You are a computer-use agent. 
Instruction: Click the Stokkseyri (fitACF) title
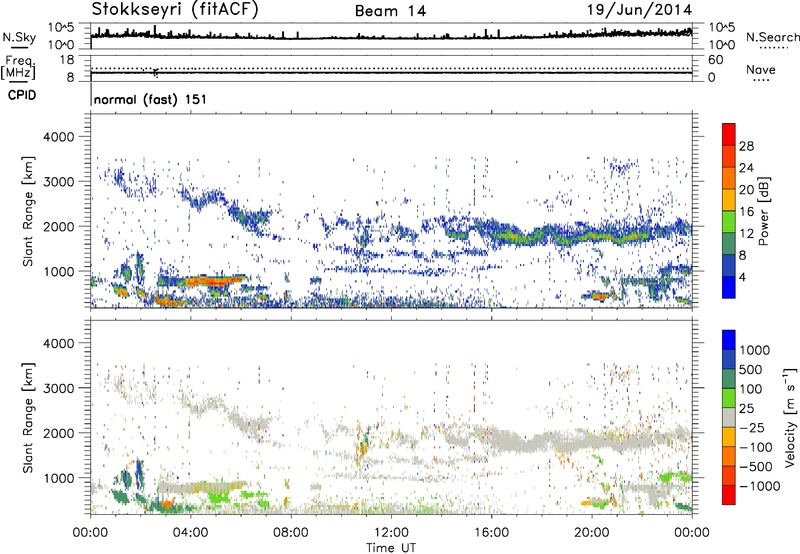click(175, 10)
